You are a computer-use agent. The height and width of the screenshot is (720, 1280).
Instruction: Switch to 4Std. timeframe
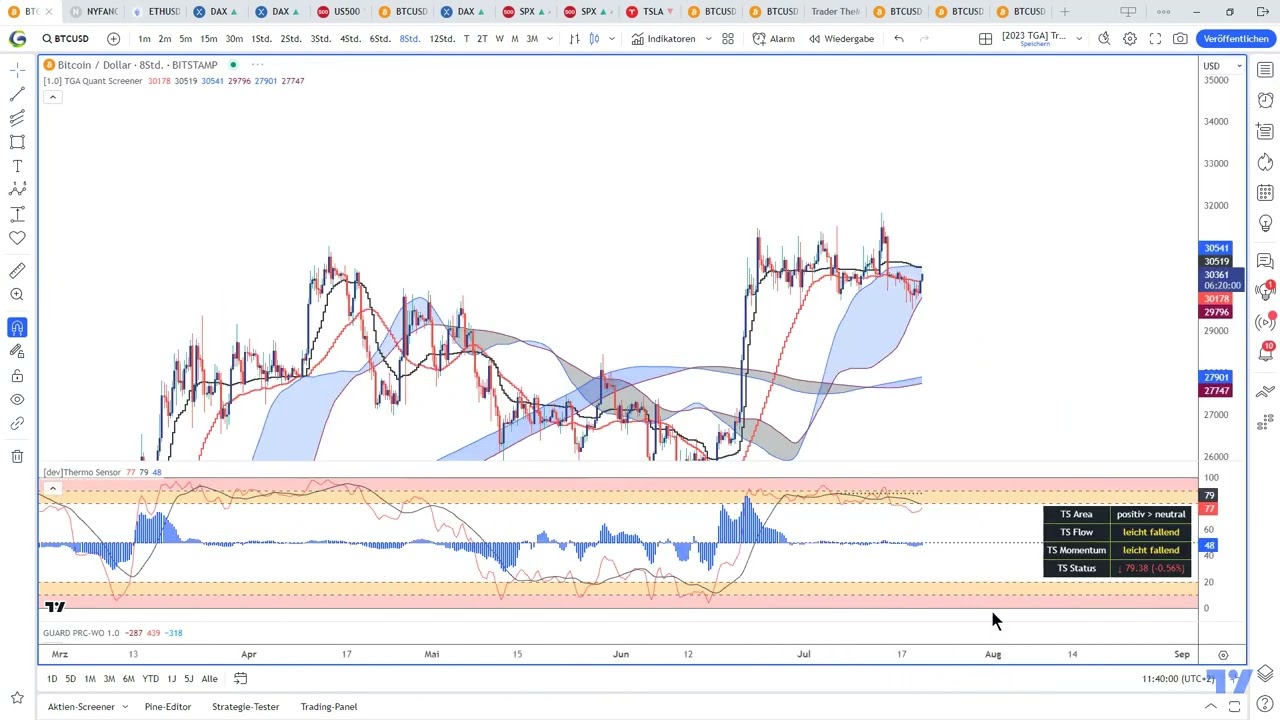pyautogui.click(x=350, y=38)
